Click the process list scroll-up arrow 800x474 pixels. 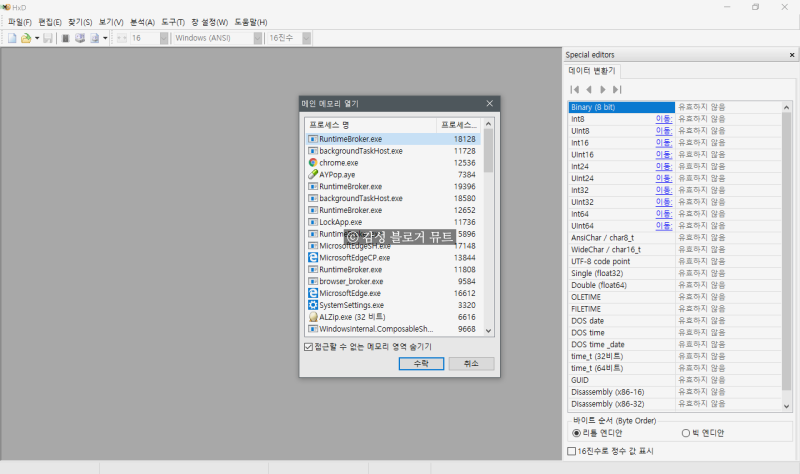click(488, 124)
